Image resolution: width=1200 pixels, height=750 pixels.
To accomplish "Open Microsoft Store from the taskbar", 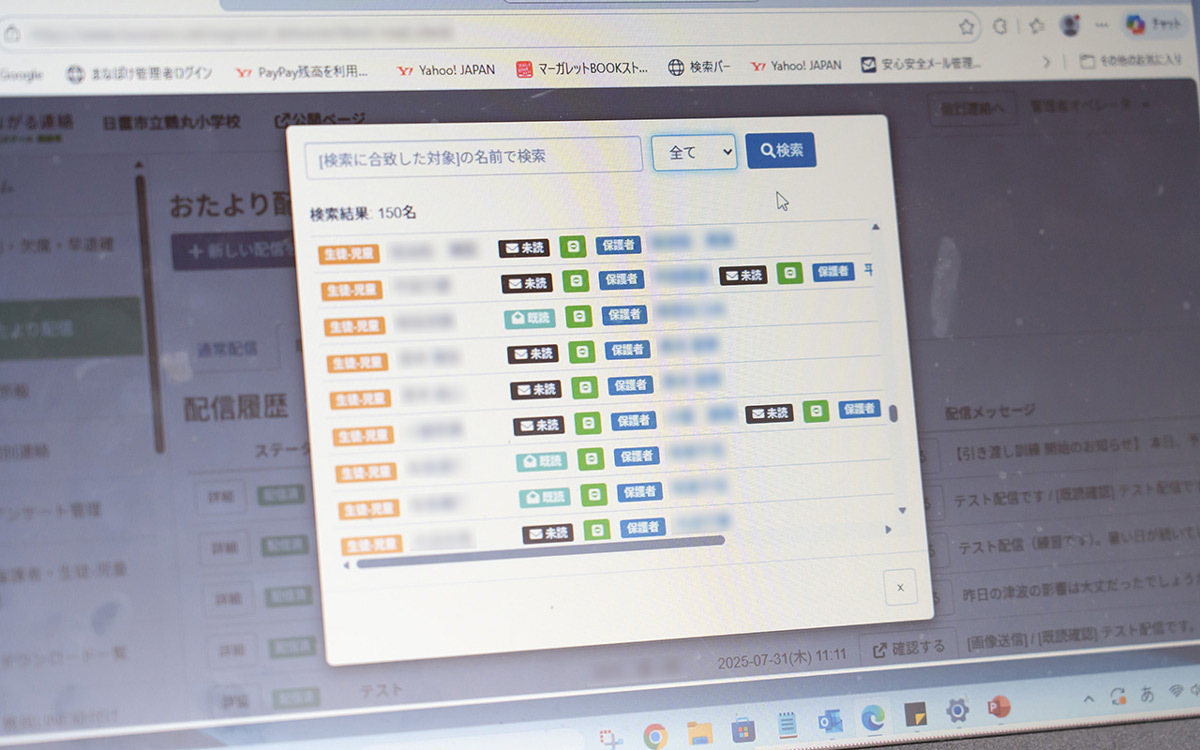I will click(x=742, y=730).
